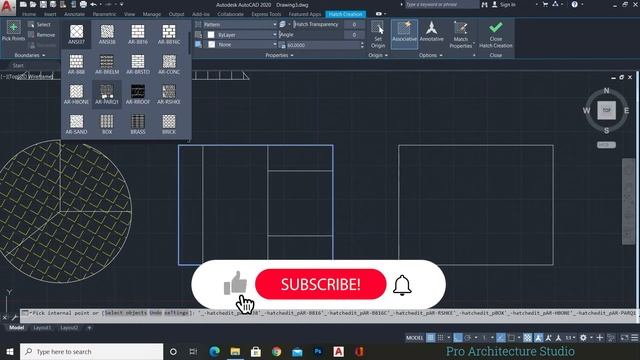This screenshot has height=360, width=640.
Task: Switch to the Parametric ribbon tab
Action: [104, 14]
